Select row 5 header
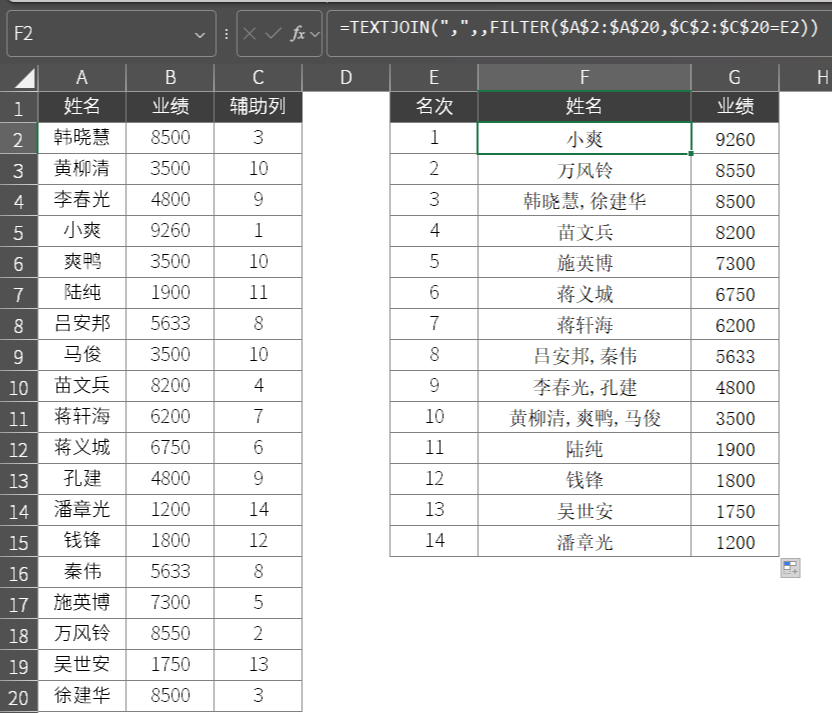 (19, 232)
